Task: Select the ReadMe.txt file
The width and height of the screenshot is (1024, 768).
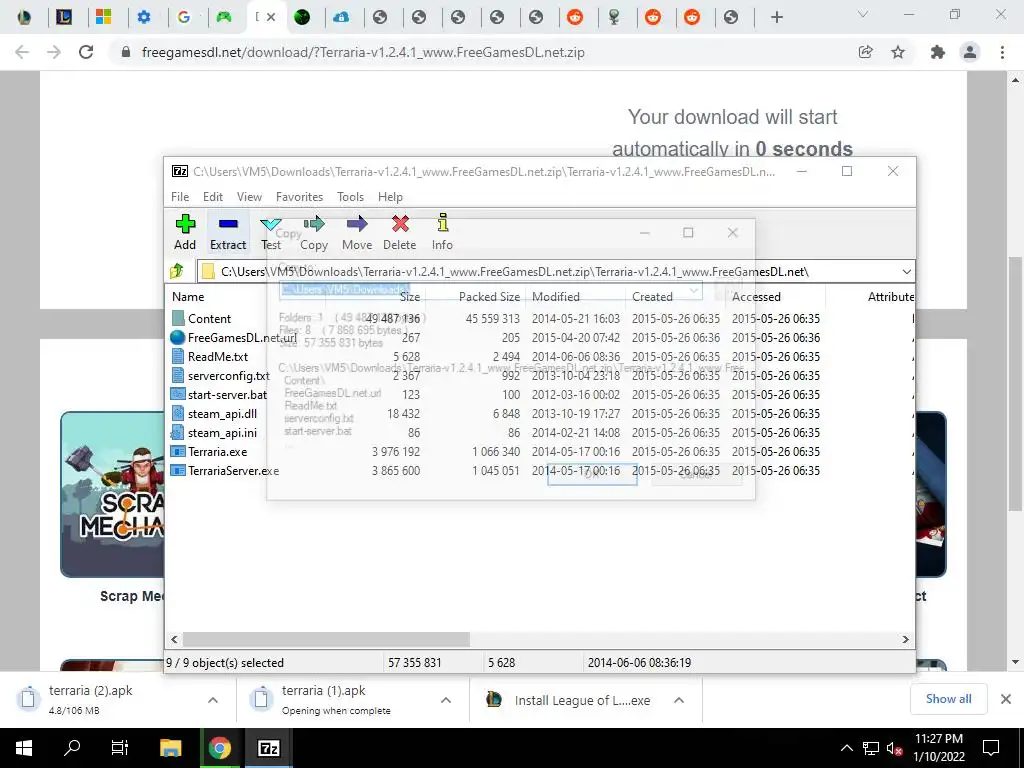Action: click(x=217, y=357)
